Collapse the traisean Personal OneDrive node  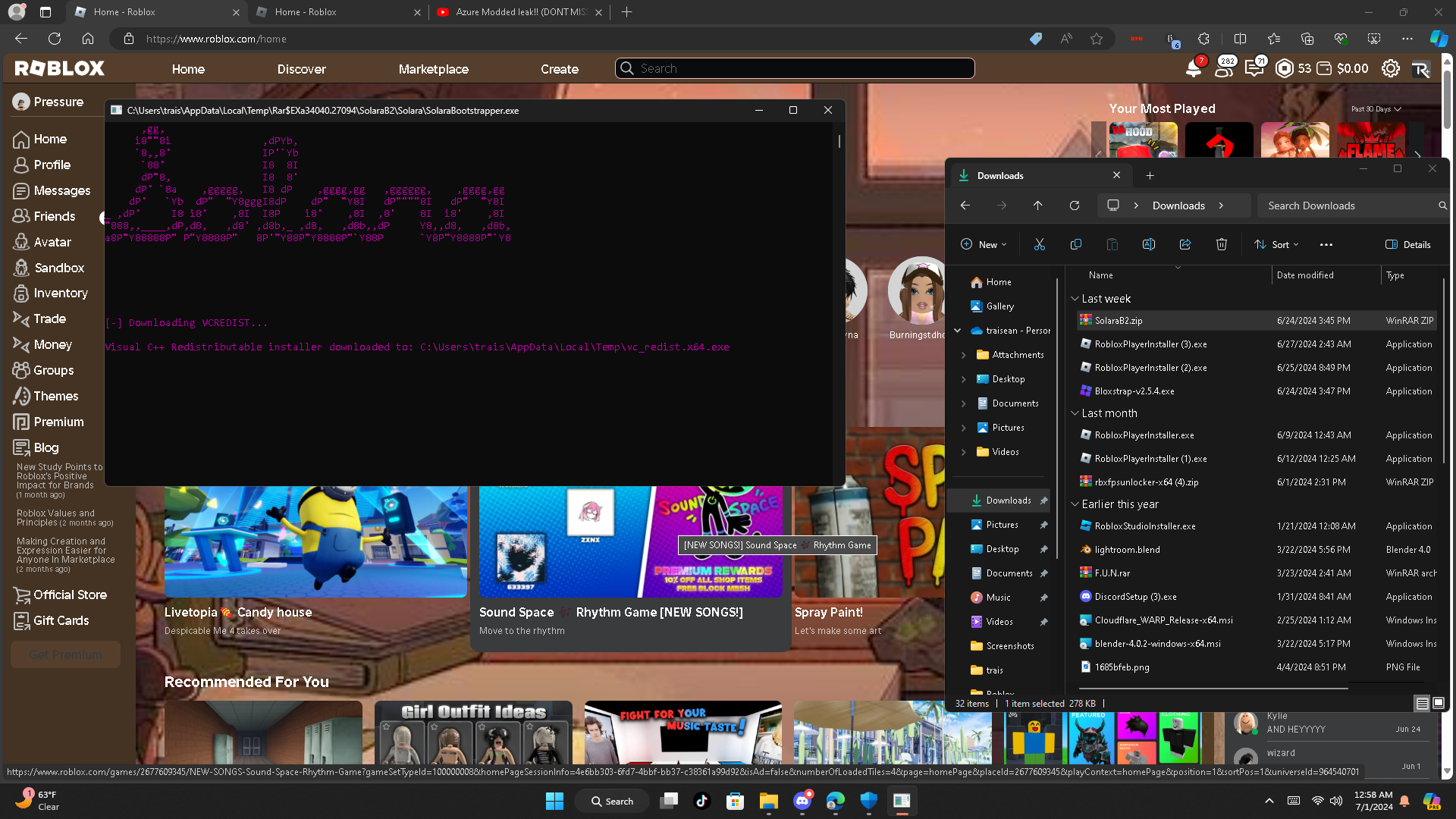957,331
